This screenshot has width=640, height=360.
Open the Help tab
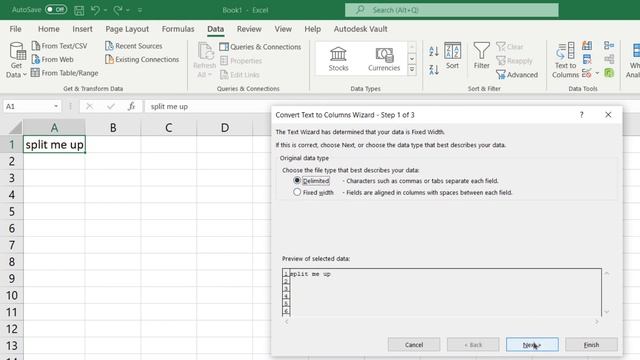point(312,29)
